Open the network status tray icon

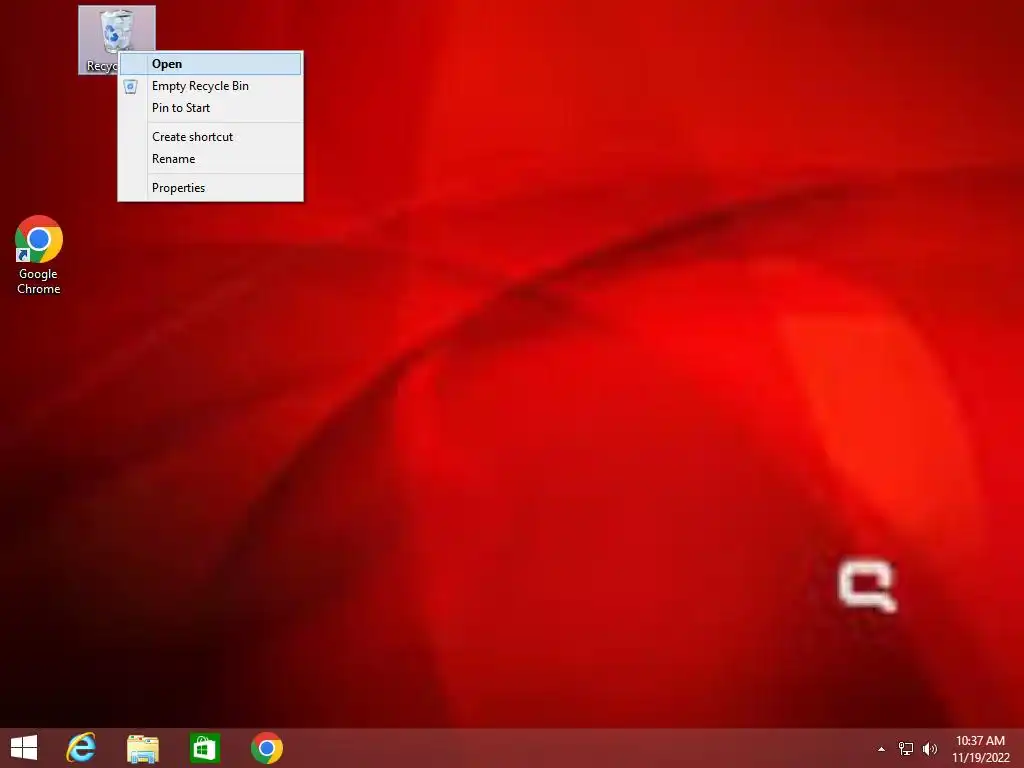[x=906, y=749]
